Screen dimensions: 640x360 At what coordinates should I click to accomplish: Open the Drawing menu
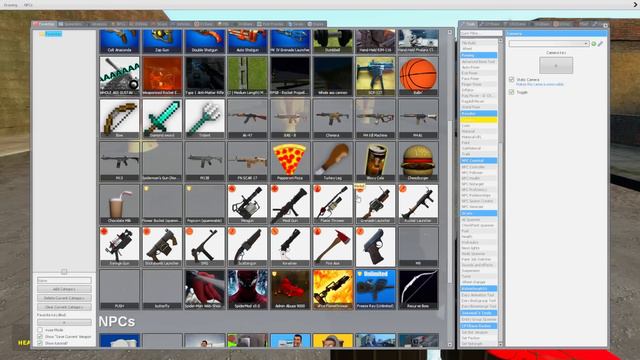coord(11,5)
